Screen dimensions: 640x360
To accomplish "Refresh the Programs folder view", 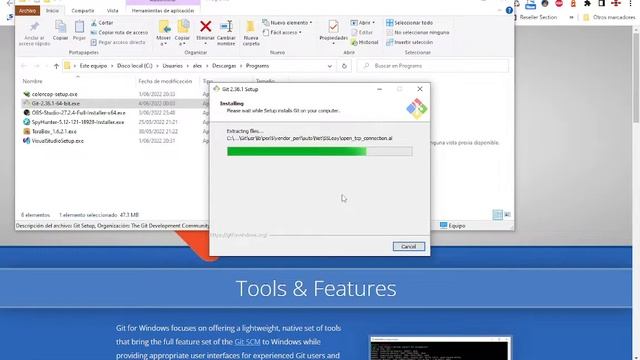I will pyautogui.click(x=344, y=66).
